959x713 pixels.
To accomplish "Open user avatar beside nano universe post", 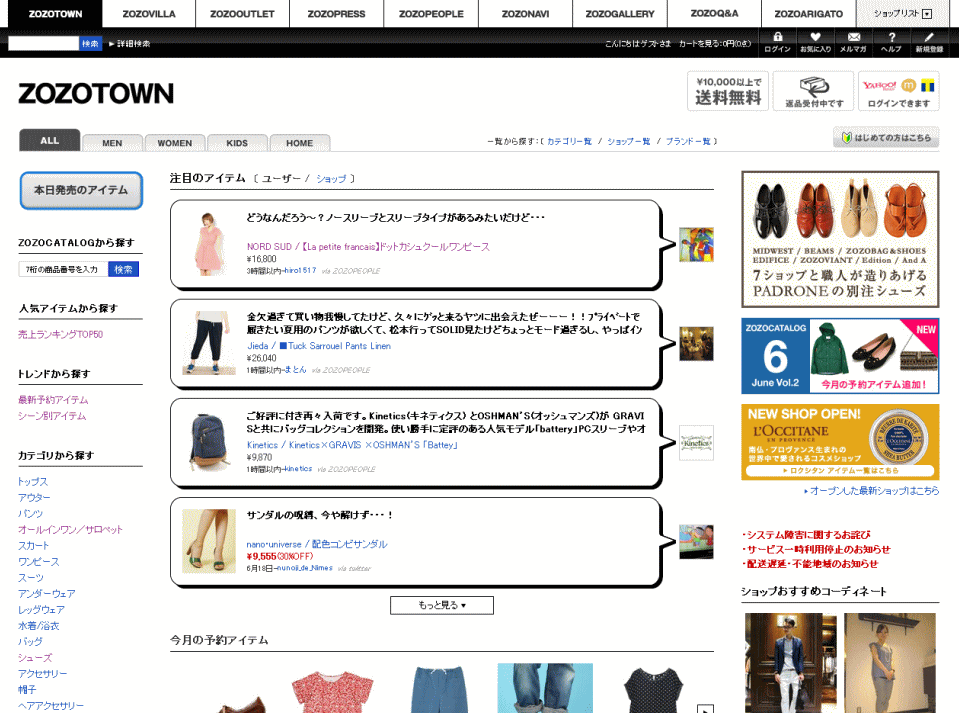I will click(696, 542).
